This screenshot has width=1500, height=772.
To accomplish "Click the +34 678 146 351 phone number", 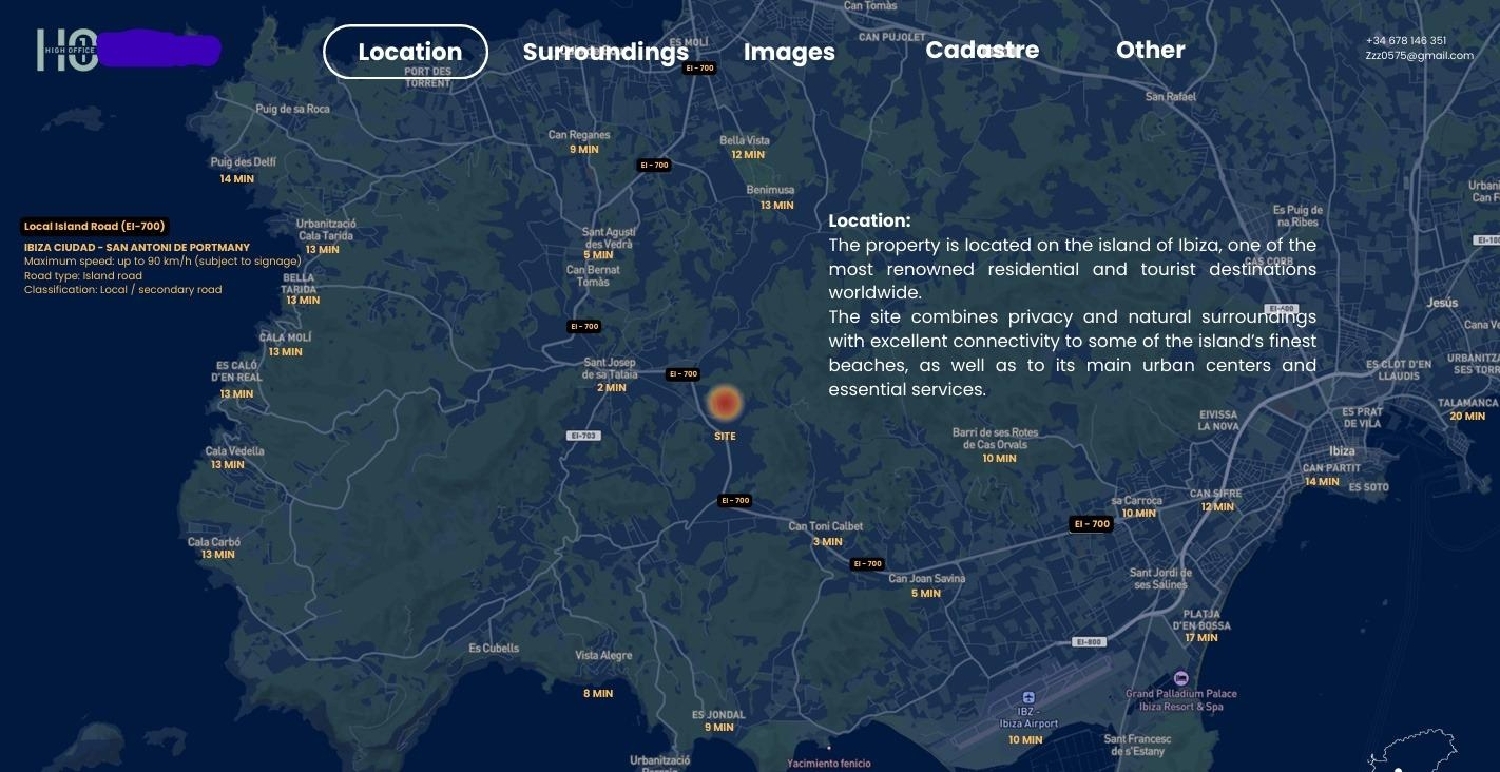I will 1405,40.
